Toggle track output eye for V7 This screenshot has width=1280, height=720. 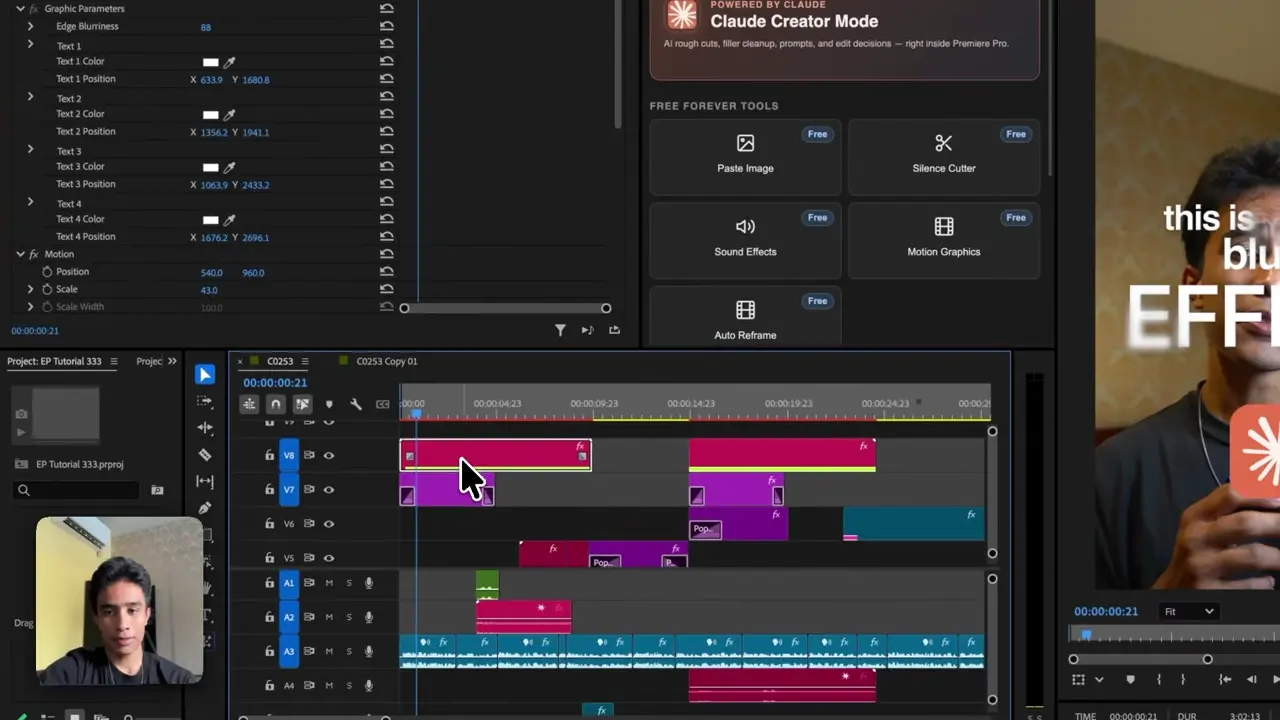(x=329, y=490)
